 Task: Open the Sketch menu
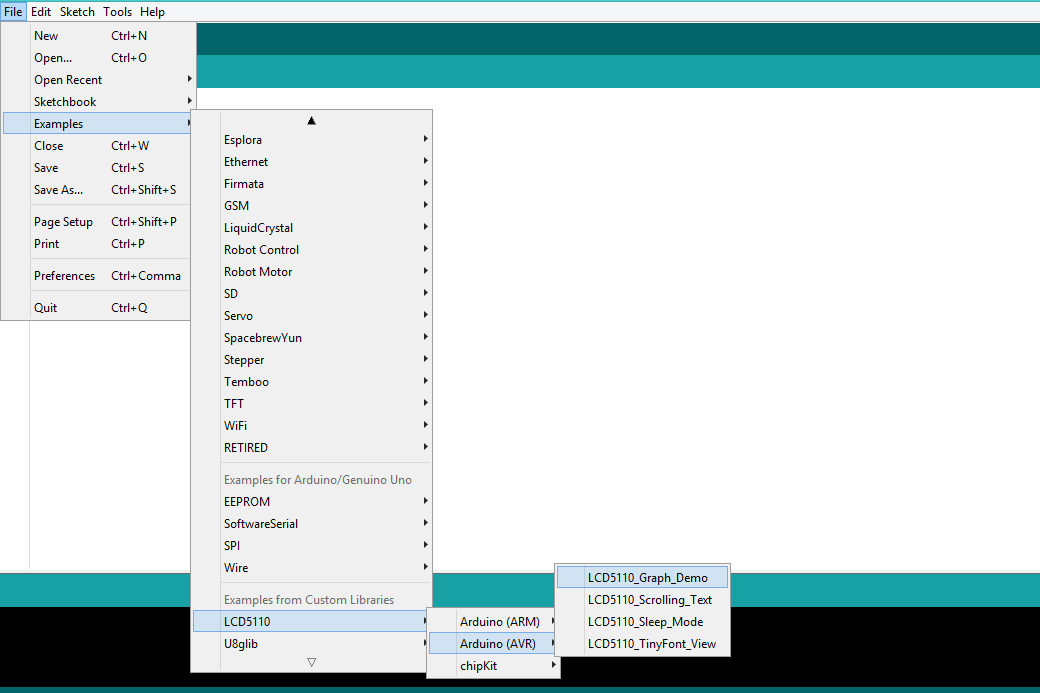coord(77,12)
